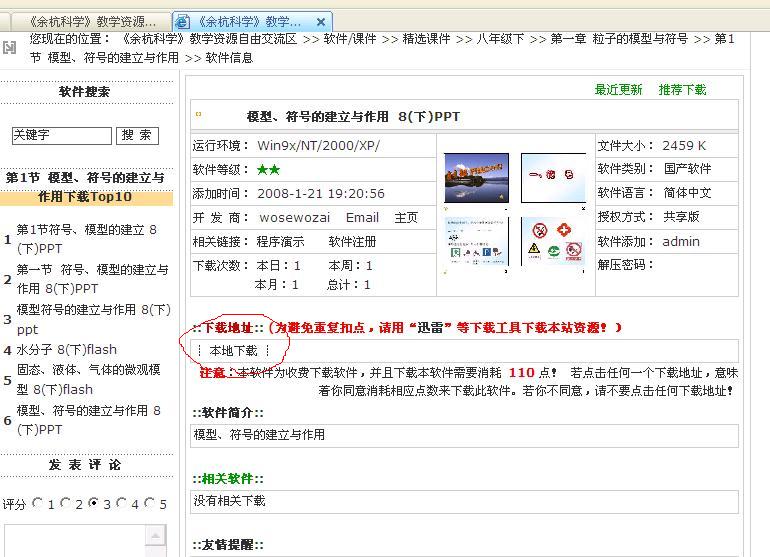The width and height of the screenshot is (770, 557).
Task: Choose rating 4 in the comment form
Action: [121, 503]
